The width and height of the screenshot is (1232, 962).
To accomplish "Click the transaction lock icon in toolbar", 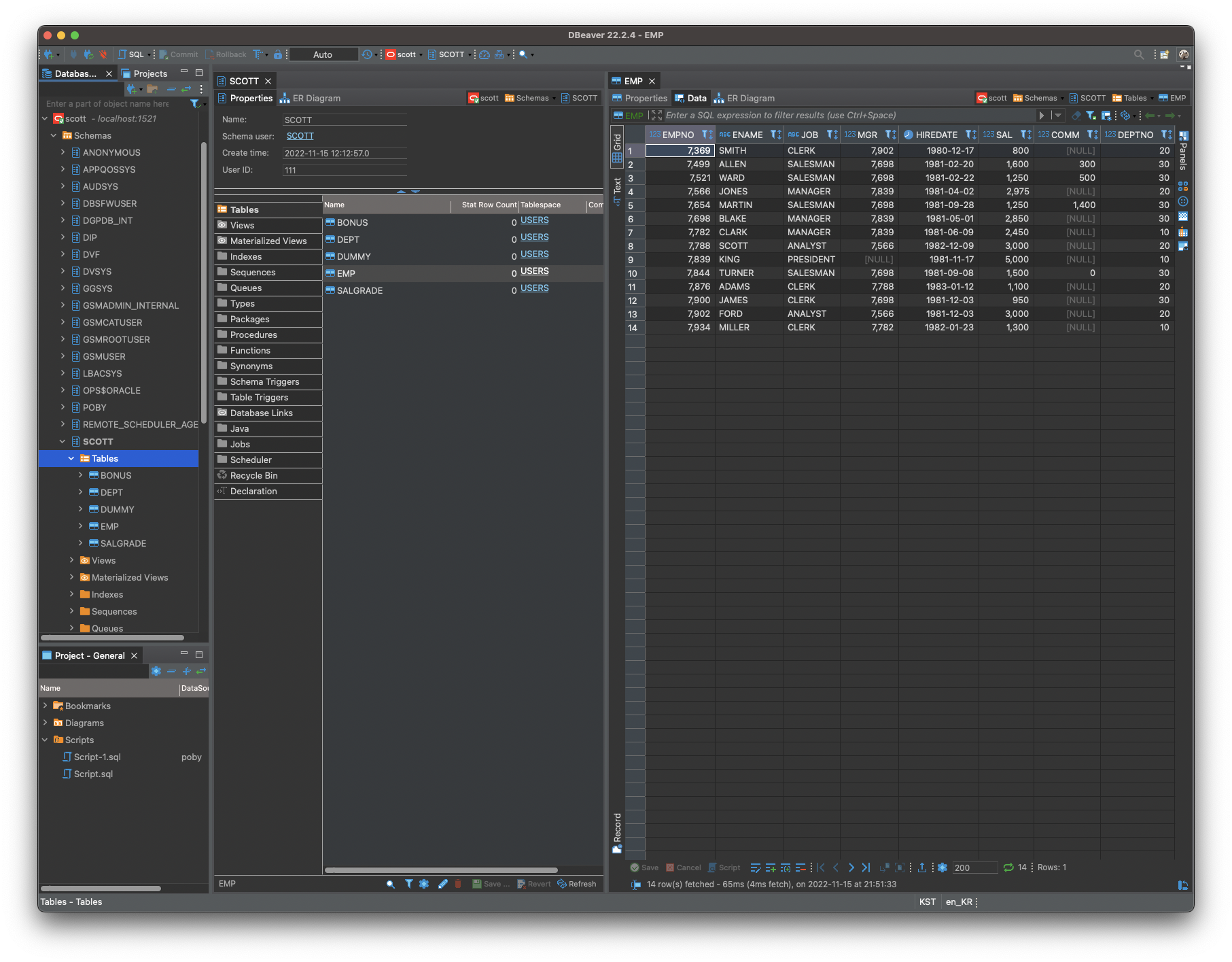I will click(x=278, y=54).
